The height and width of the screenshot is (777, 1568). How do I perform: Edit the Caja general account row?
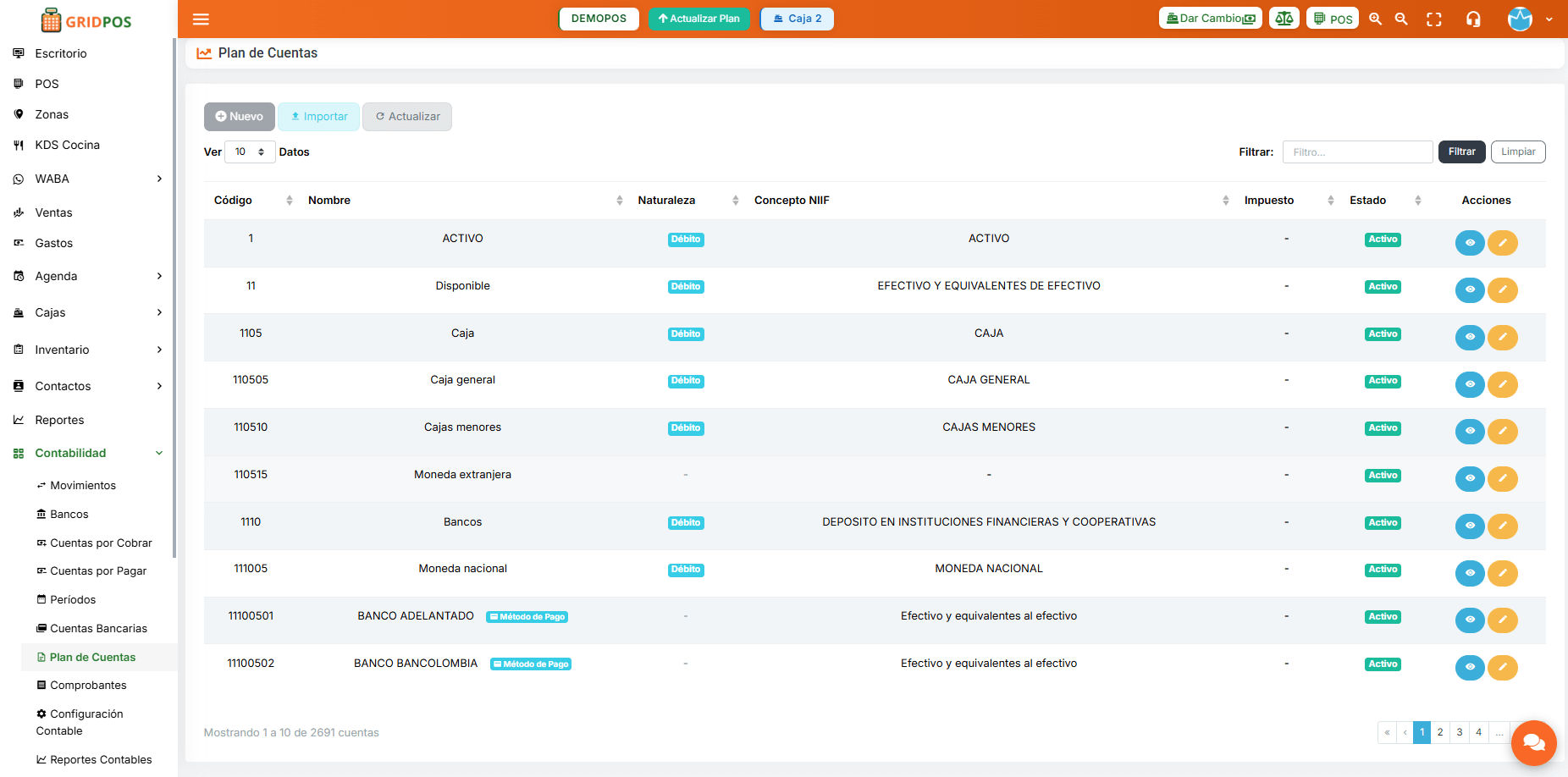[x=1502, y=384]
